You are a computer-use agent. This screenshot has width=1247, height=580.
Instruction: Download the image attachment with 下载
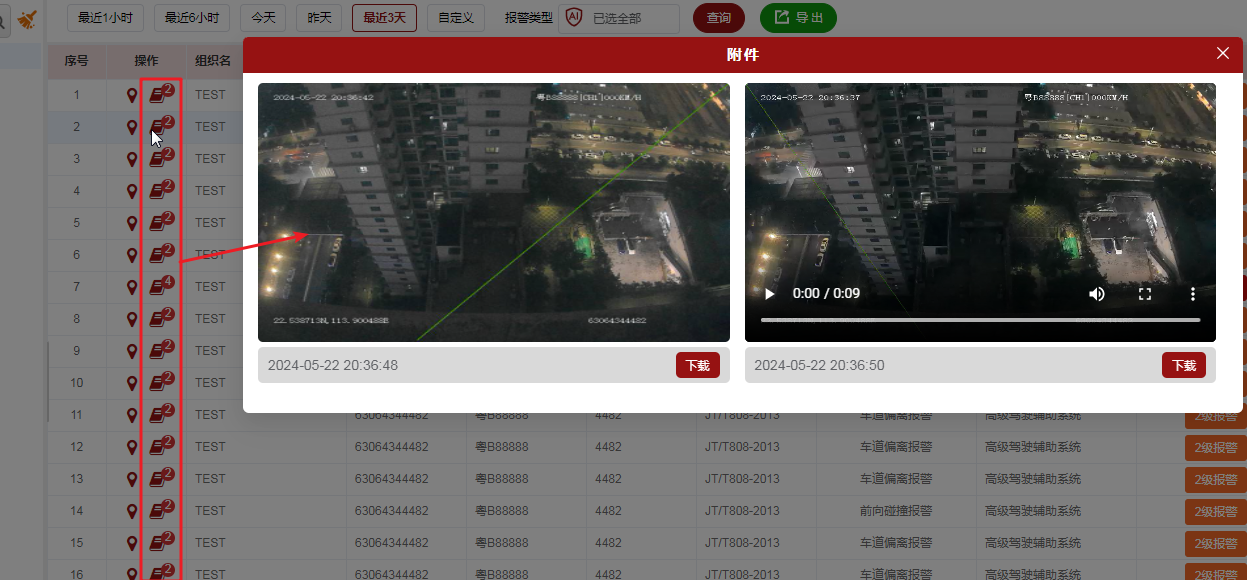[697, 366]
